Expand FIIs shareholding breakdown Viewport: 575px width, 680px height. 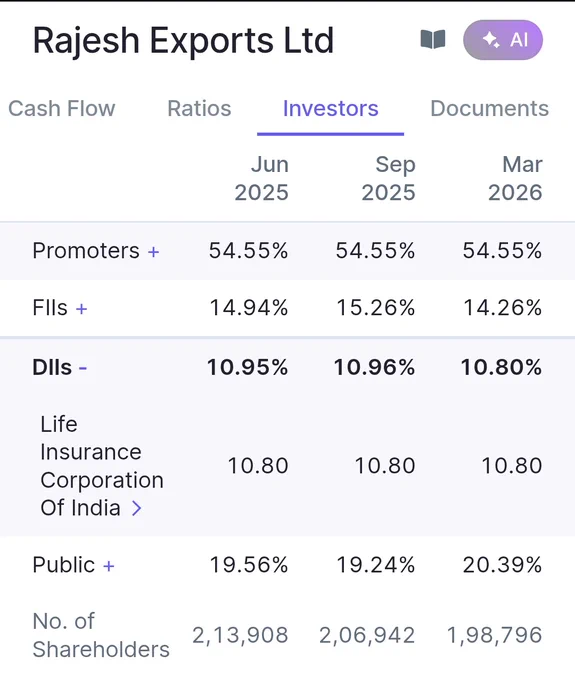[x=82, y=309]
